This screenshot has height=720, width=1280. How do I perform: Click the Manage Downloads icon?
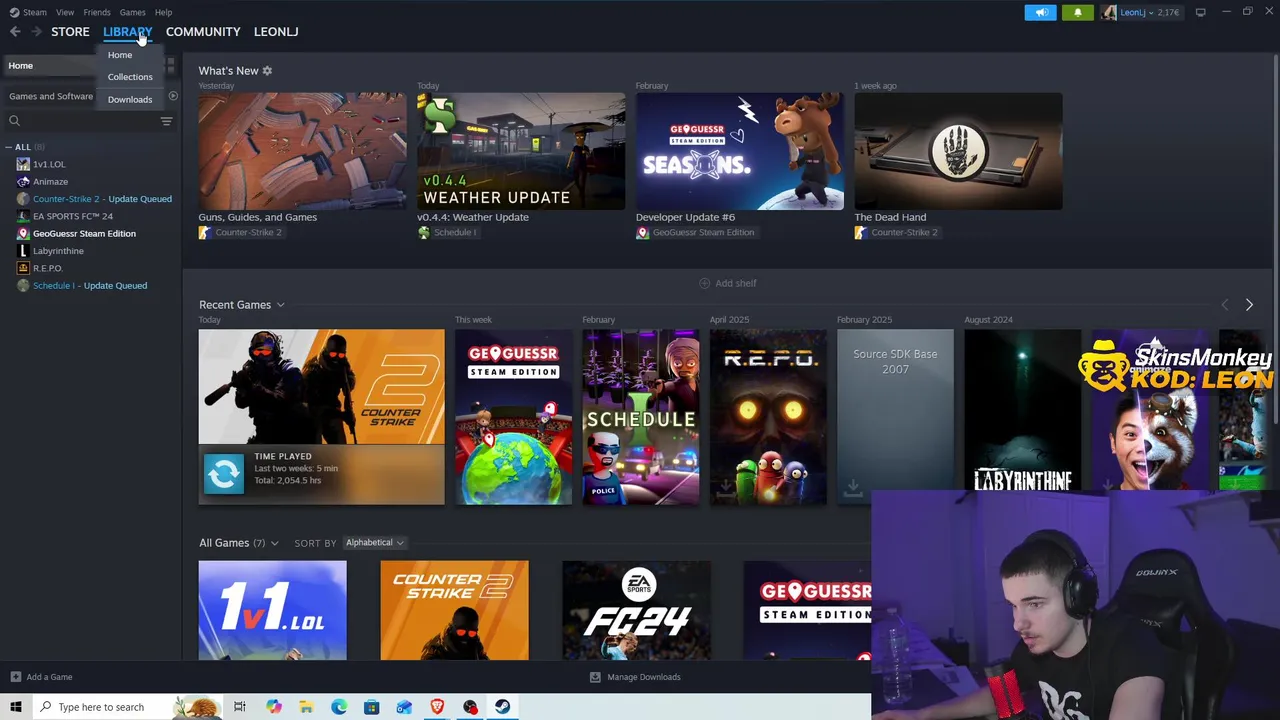pos(595,677)
